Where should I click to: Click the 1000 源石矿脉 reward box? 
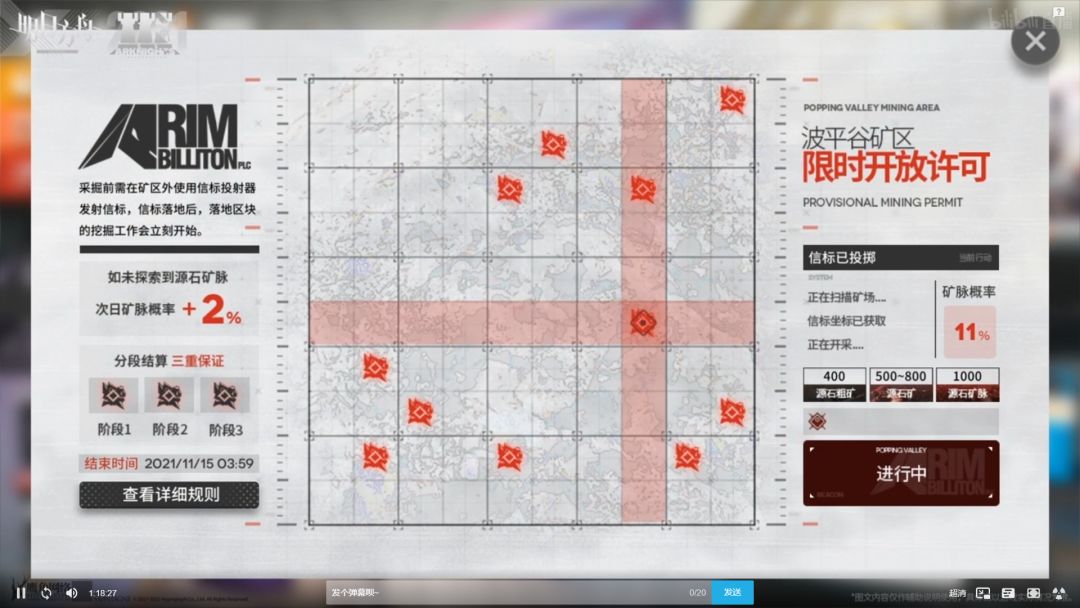(x=967, y=384)
